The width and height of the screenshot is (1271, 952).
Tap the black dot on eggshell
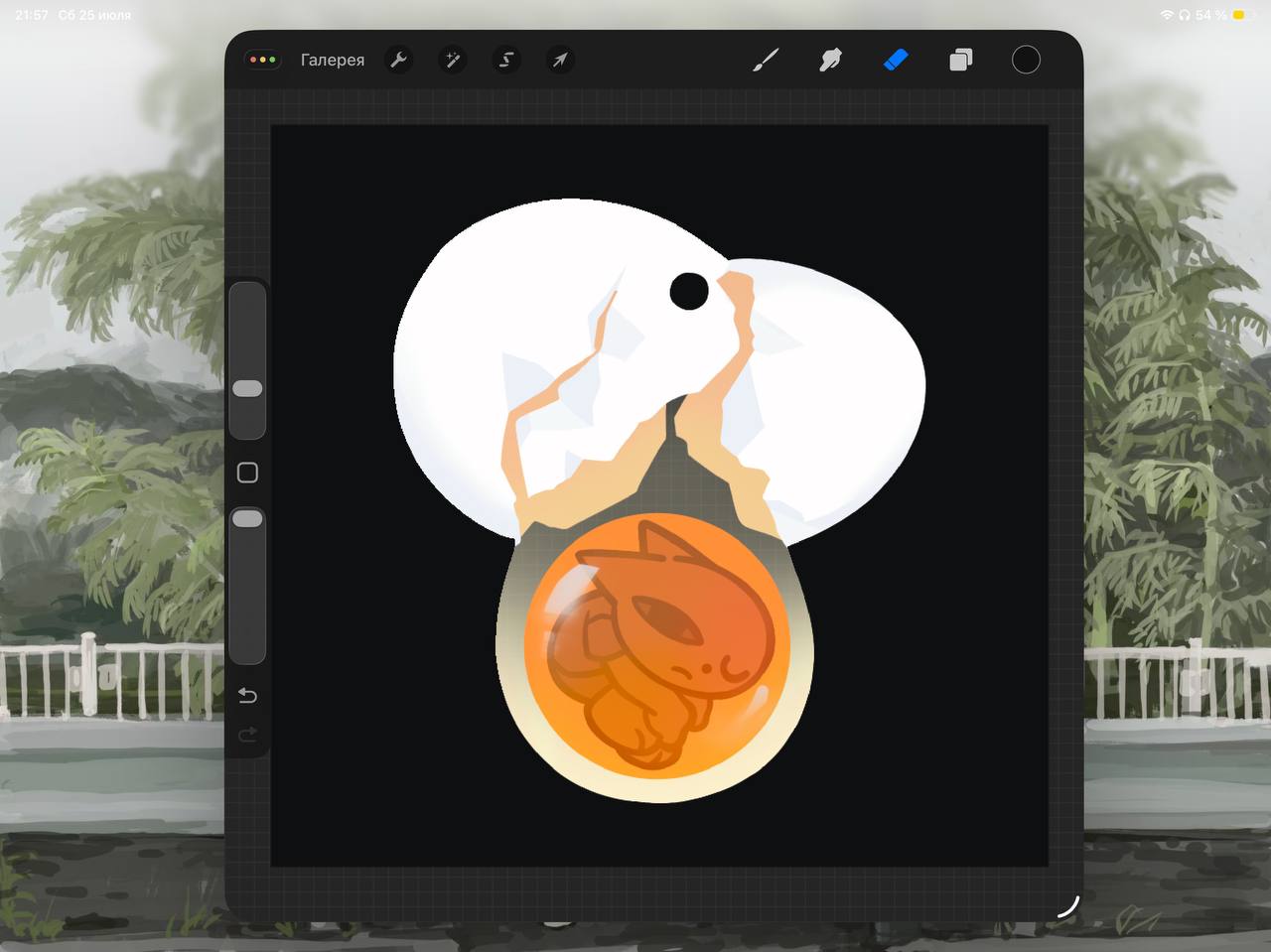point(689,291)
